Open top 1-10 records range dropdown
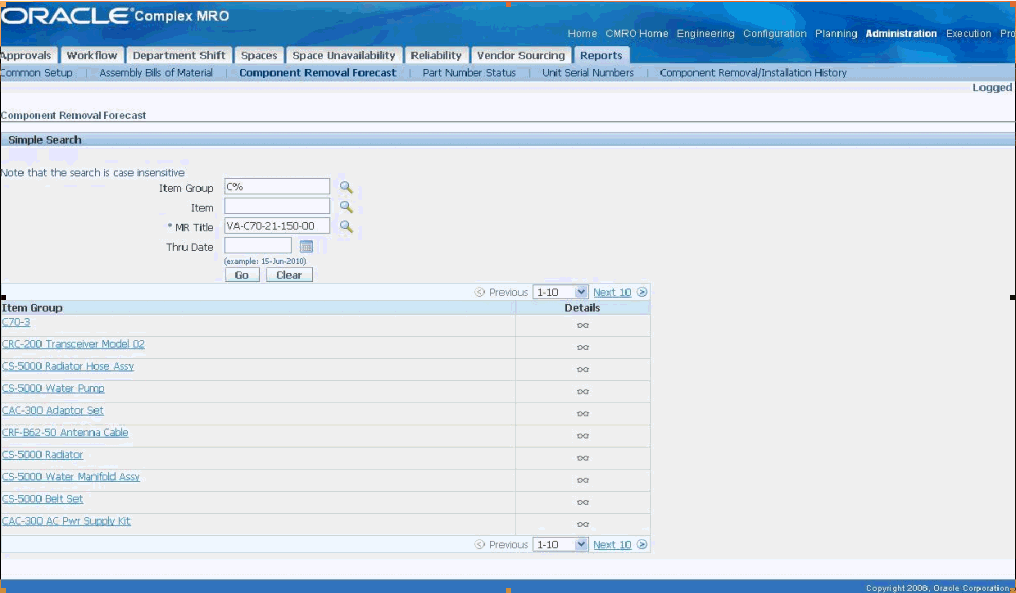1016x593 pixels. tap(560, 292)
